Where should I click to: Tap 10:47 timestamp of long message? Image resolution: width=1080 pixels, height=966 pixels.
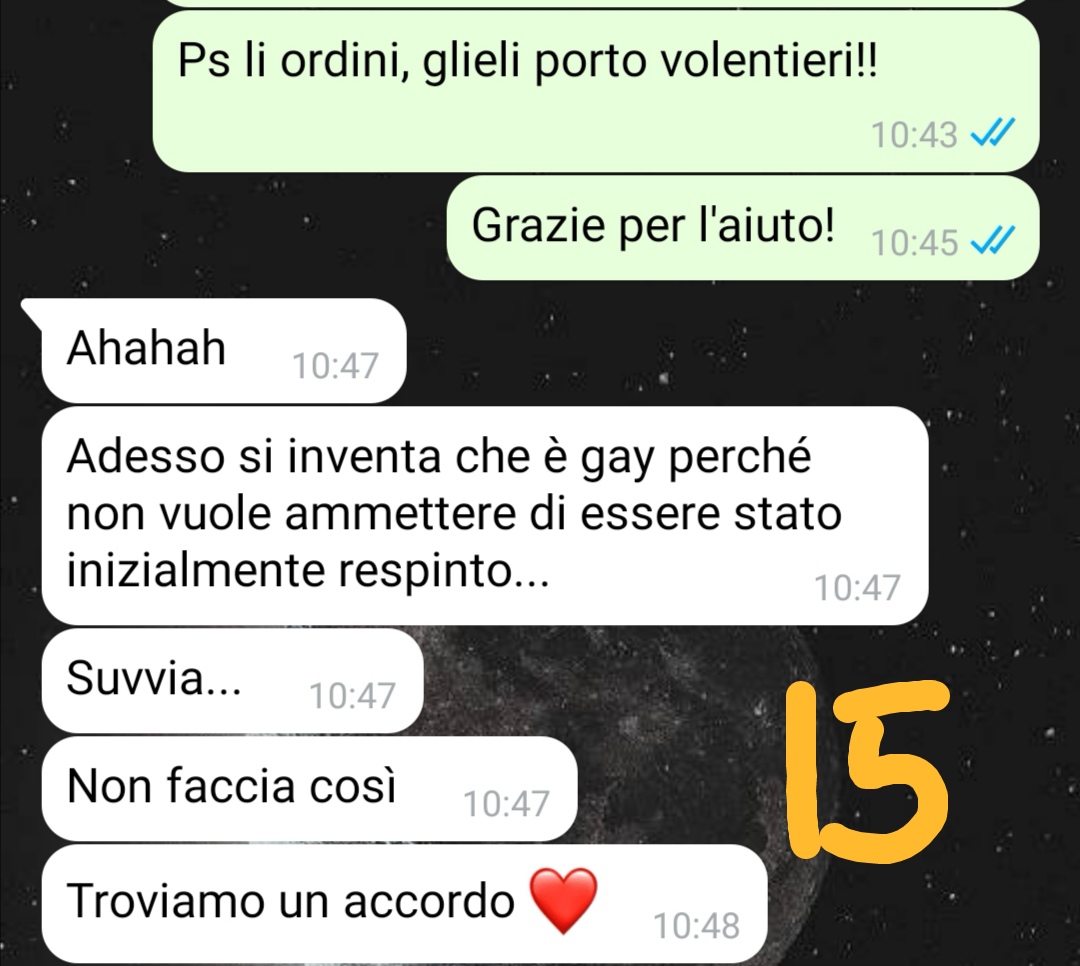pyautogui.click(x=858, y=588)
